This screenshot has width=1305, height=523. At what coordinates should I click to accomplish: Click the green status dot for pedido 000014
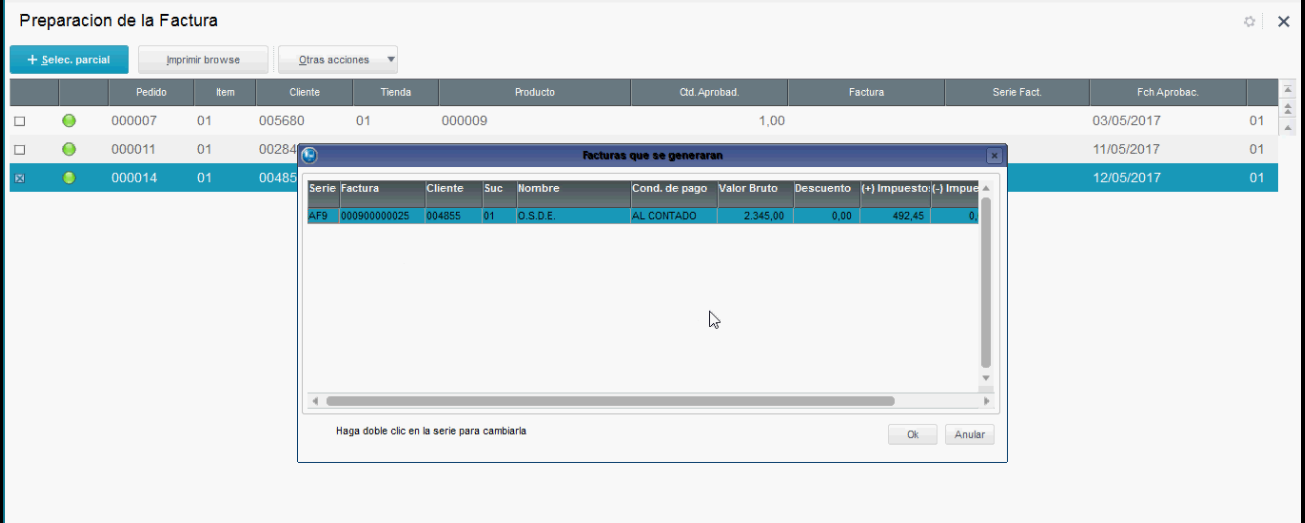(x=69, y=178)
